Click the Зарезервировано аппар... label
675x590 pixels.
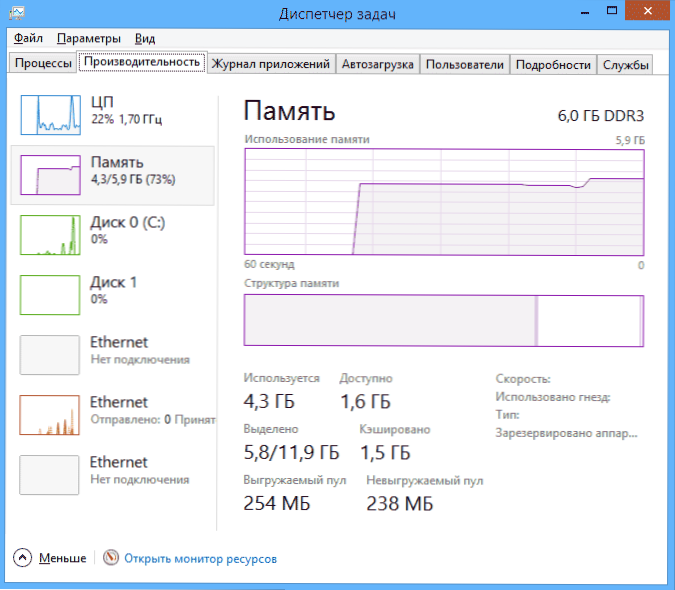[x=566, y=433]
